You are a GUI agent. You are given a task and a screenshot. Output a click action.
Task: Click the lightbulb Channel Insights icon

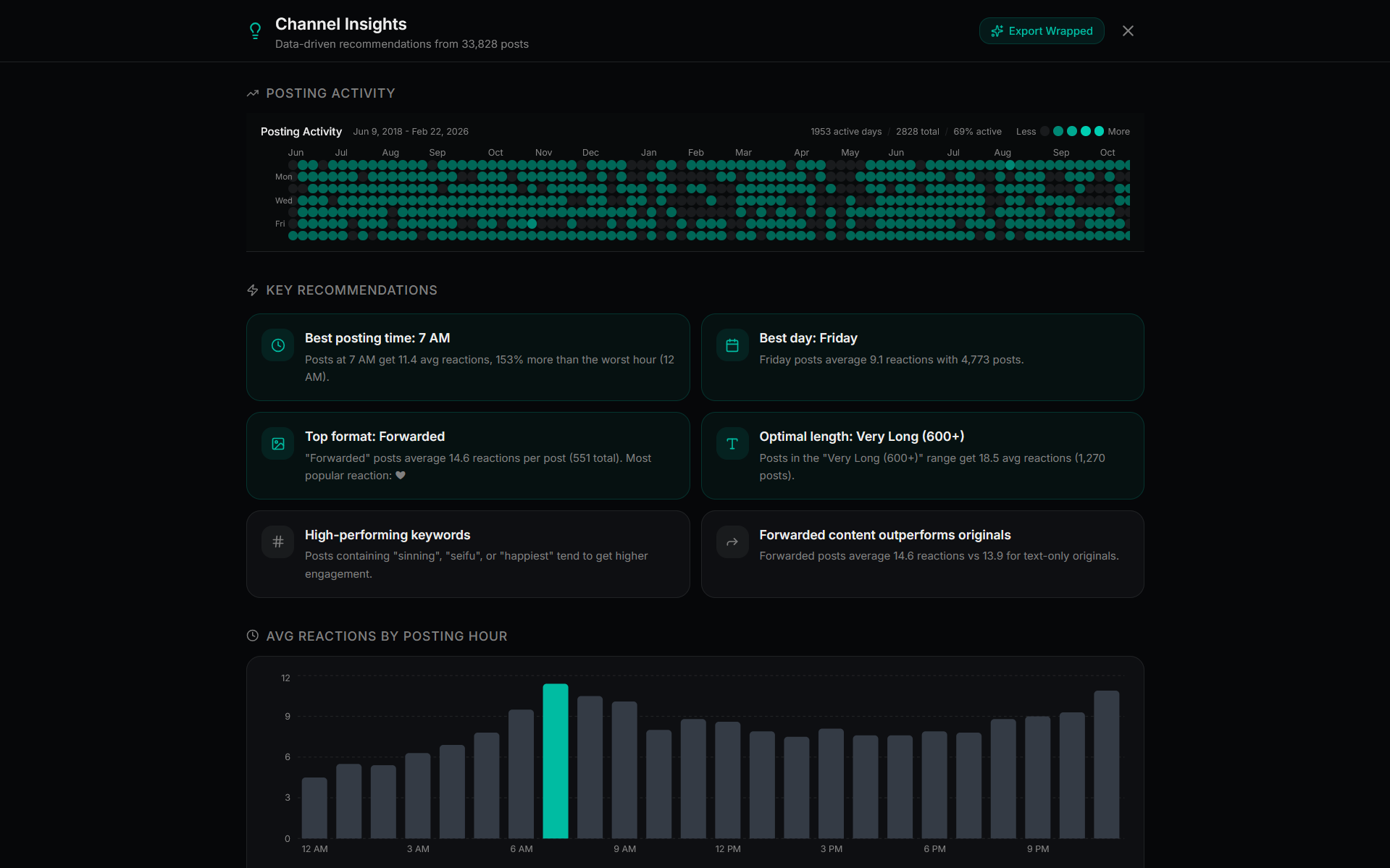tap(255, 30)
